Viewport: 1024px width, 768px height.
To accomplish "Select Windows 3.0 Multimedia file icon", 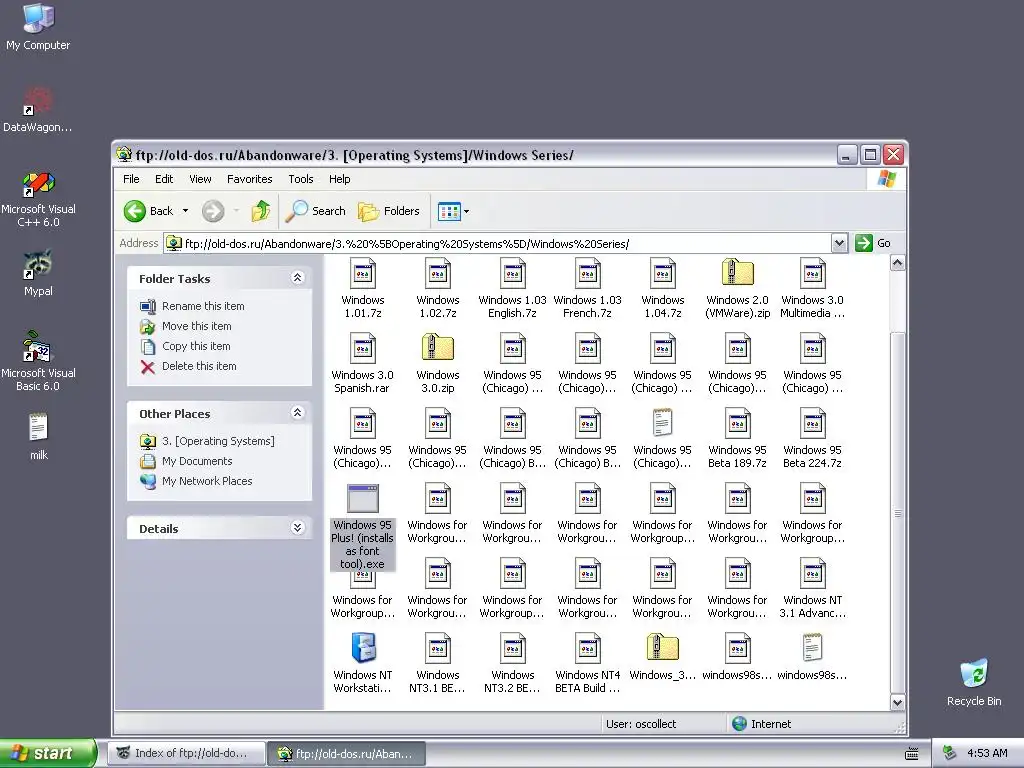I will [x=812, y=274].
